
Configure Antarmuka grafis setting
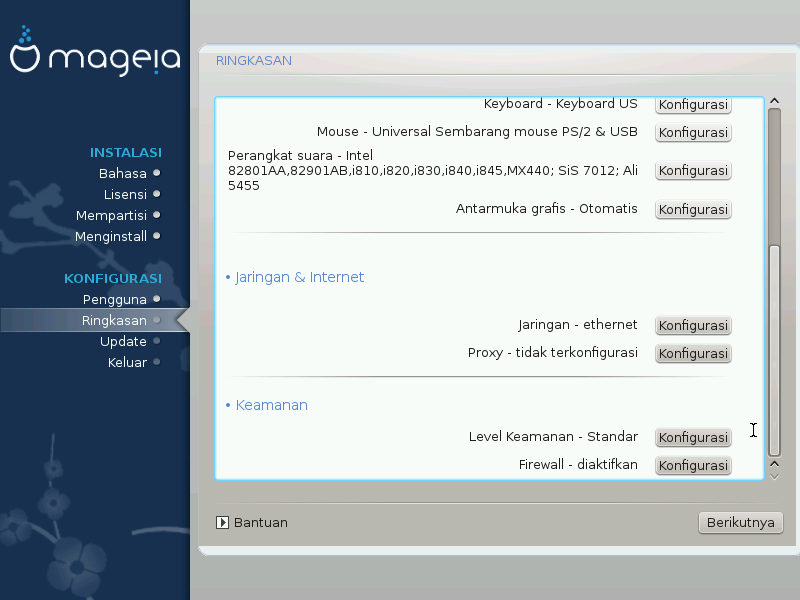[x=693, y=210]
